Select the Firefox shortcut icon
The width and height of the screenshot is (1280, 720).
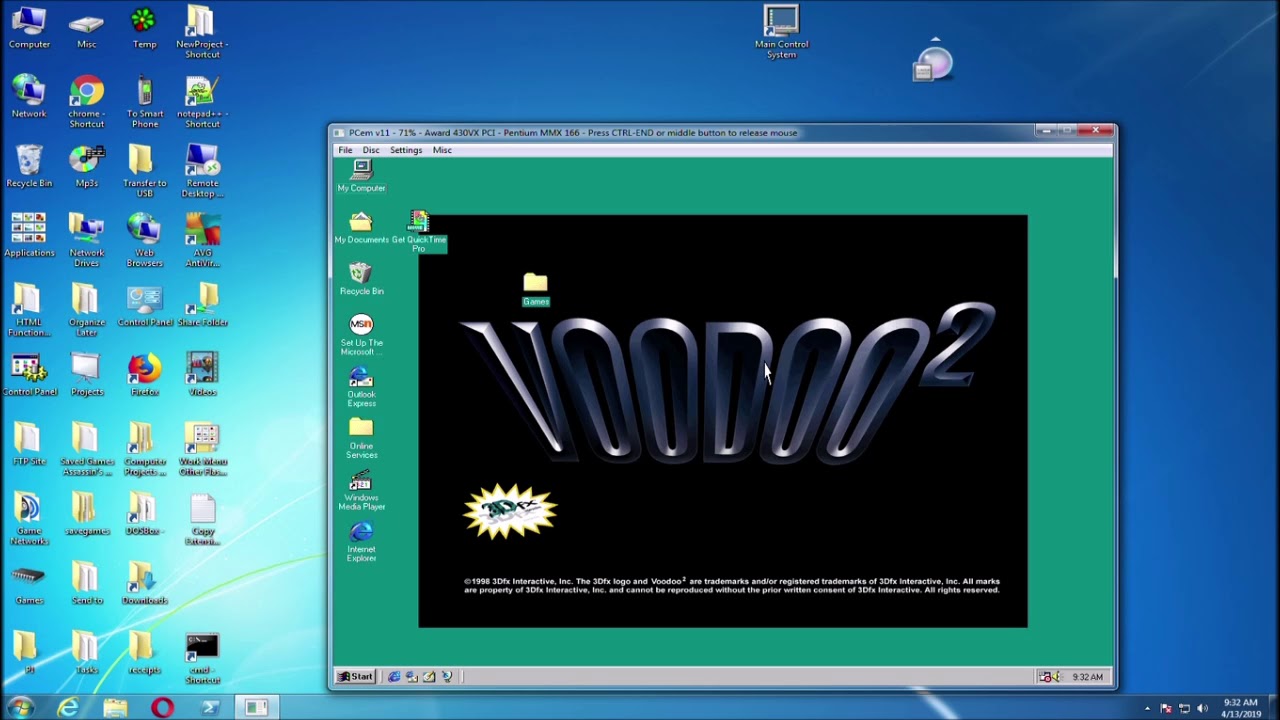(x=144, y=375)
